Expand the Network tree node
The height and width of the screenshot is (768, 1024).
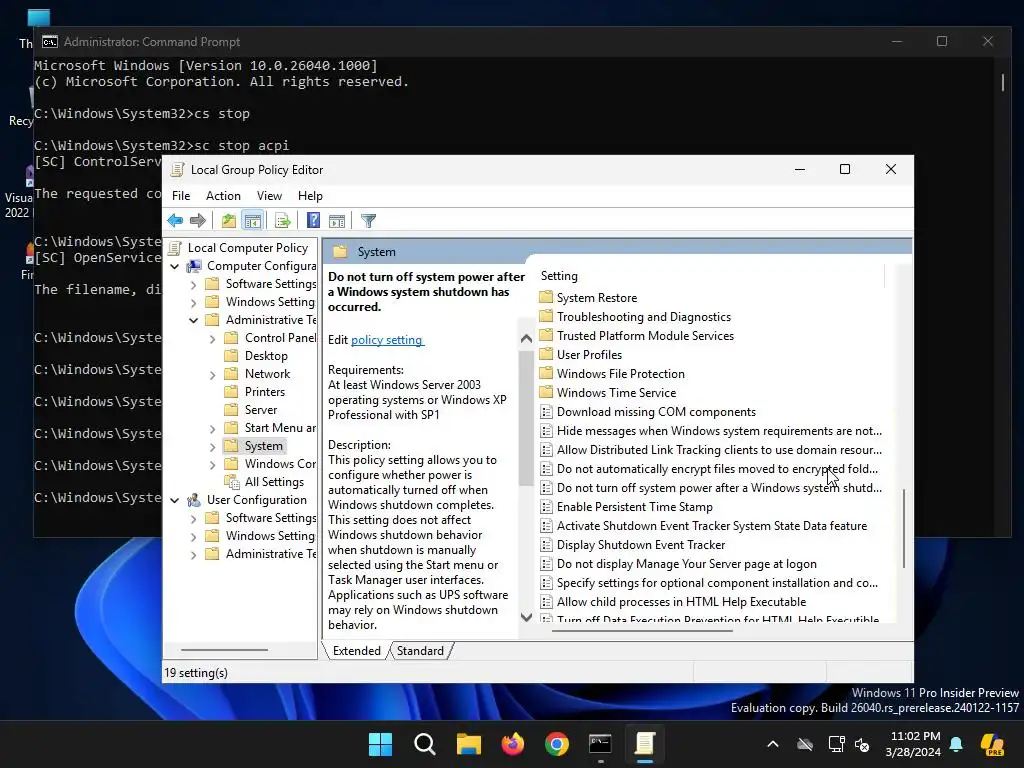(212, 375)
